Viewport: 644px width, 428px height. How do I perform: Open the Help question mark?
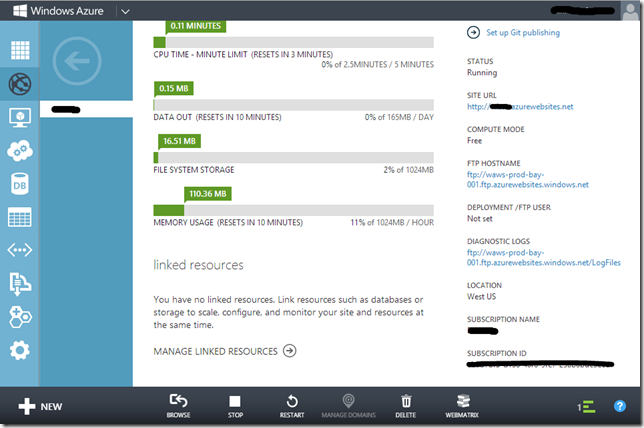pyautogui.click(x=620, y=406)
